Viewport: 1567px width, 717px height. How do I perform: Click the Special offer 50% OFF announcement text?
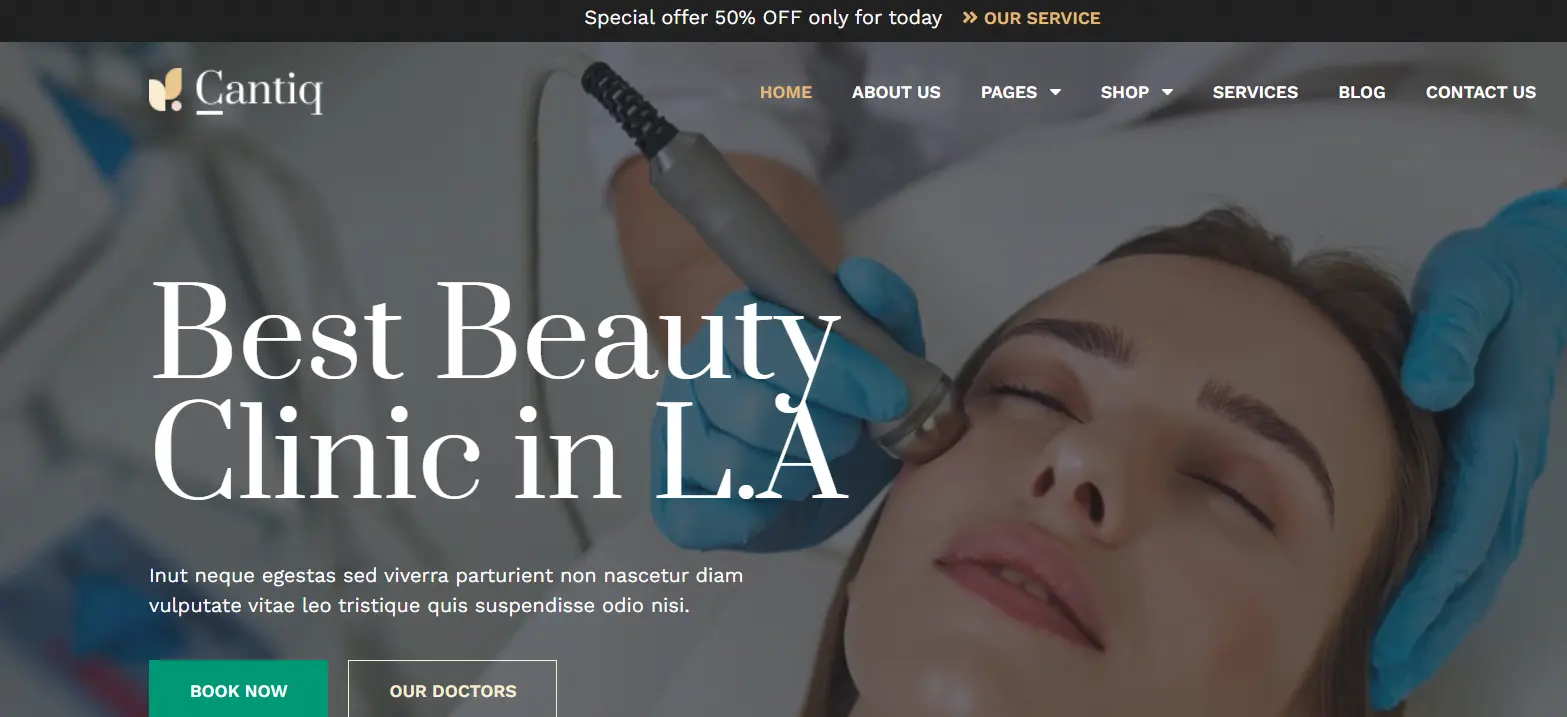763,18
